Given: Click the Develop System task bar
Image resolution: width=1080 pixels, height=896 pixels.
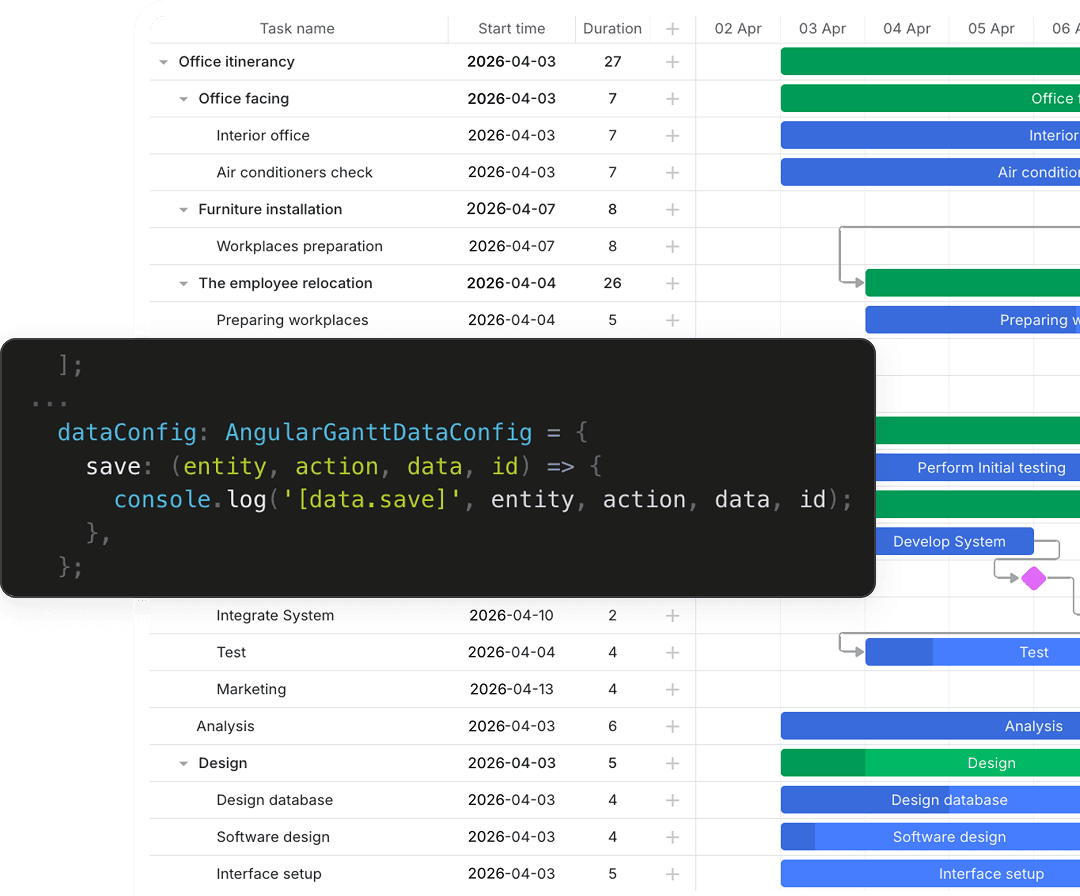Looking at the screenshot, I should (x=955, y=541).
